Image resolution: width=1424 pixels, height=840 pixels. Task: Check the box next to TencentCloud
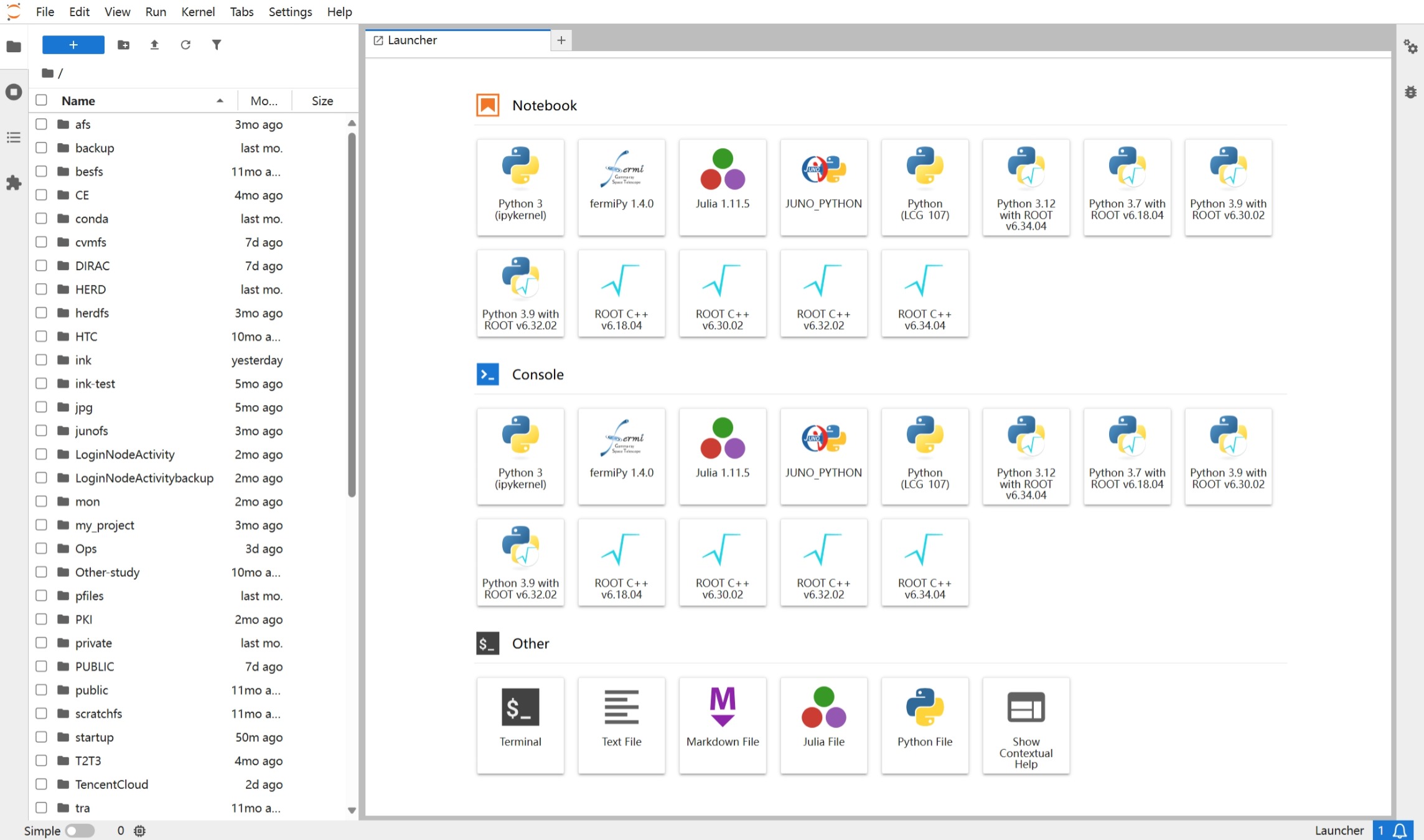pos(41,784)
